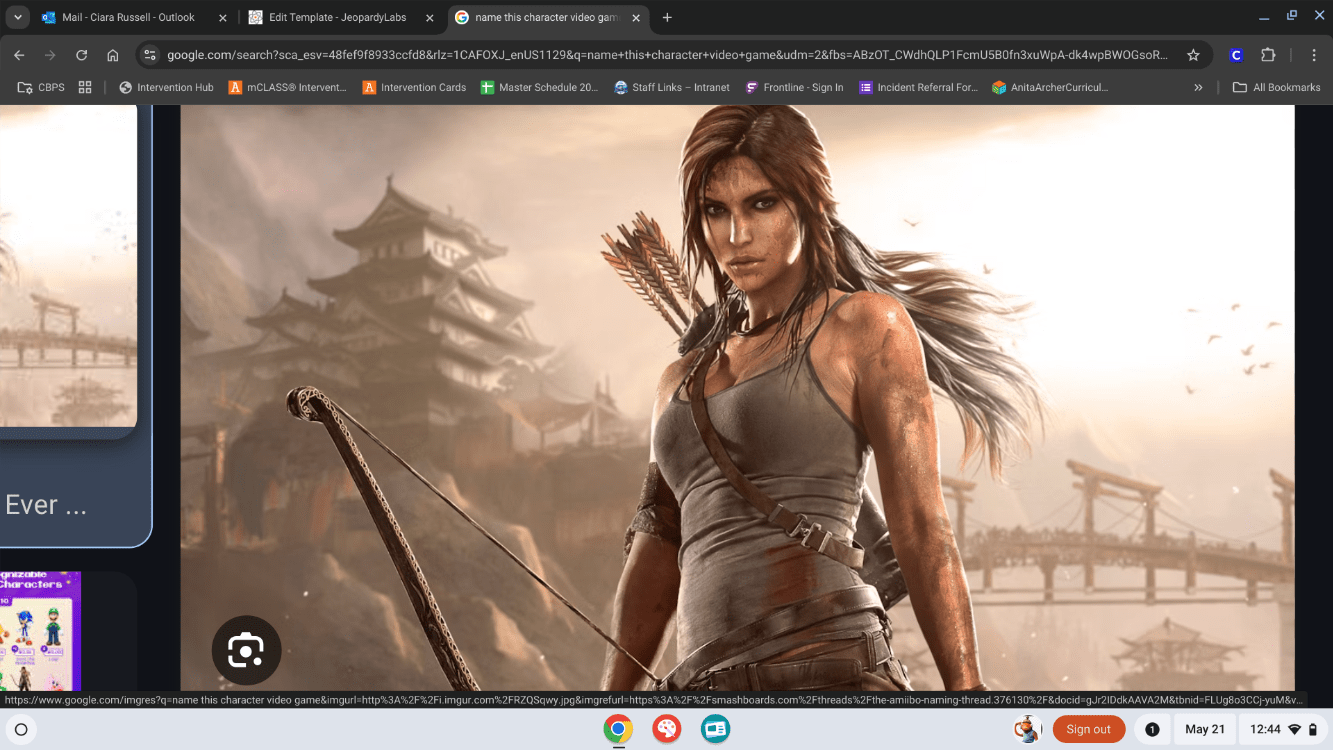Open the Chrome three-dot menu

[1314, 55]
